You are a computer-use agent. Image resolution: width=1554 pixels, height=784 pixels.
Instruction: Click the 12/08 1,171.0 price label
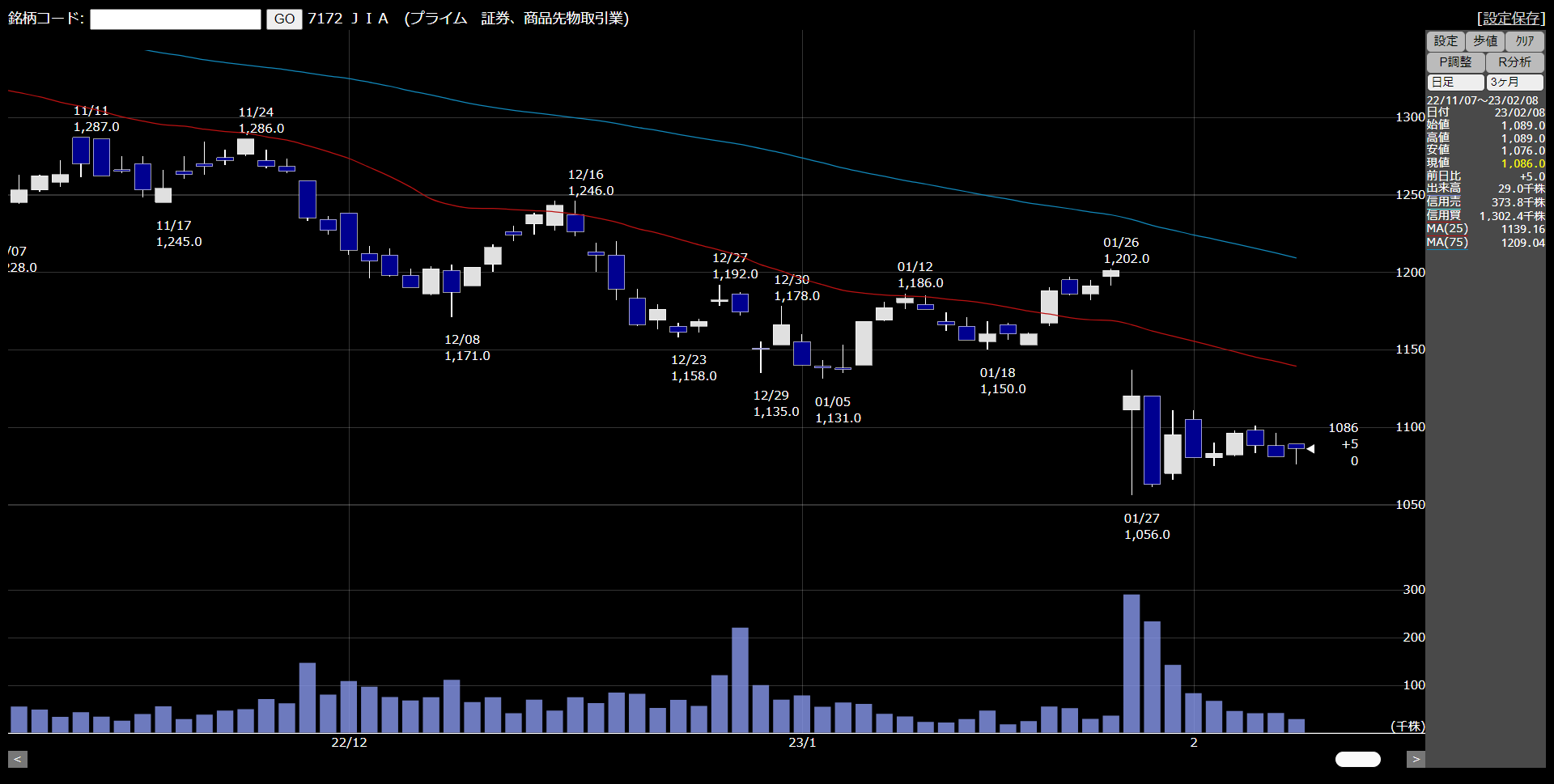(x=467, y=348)
